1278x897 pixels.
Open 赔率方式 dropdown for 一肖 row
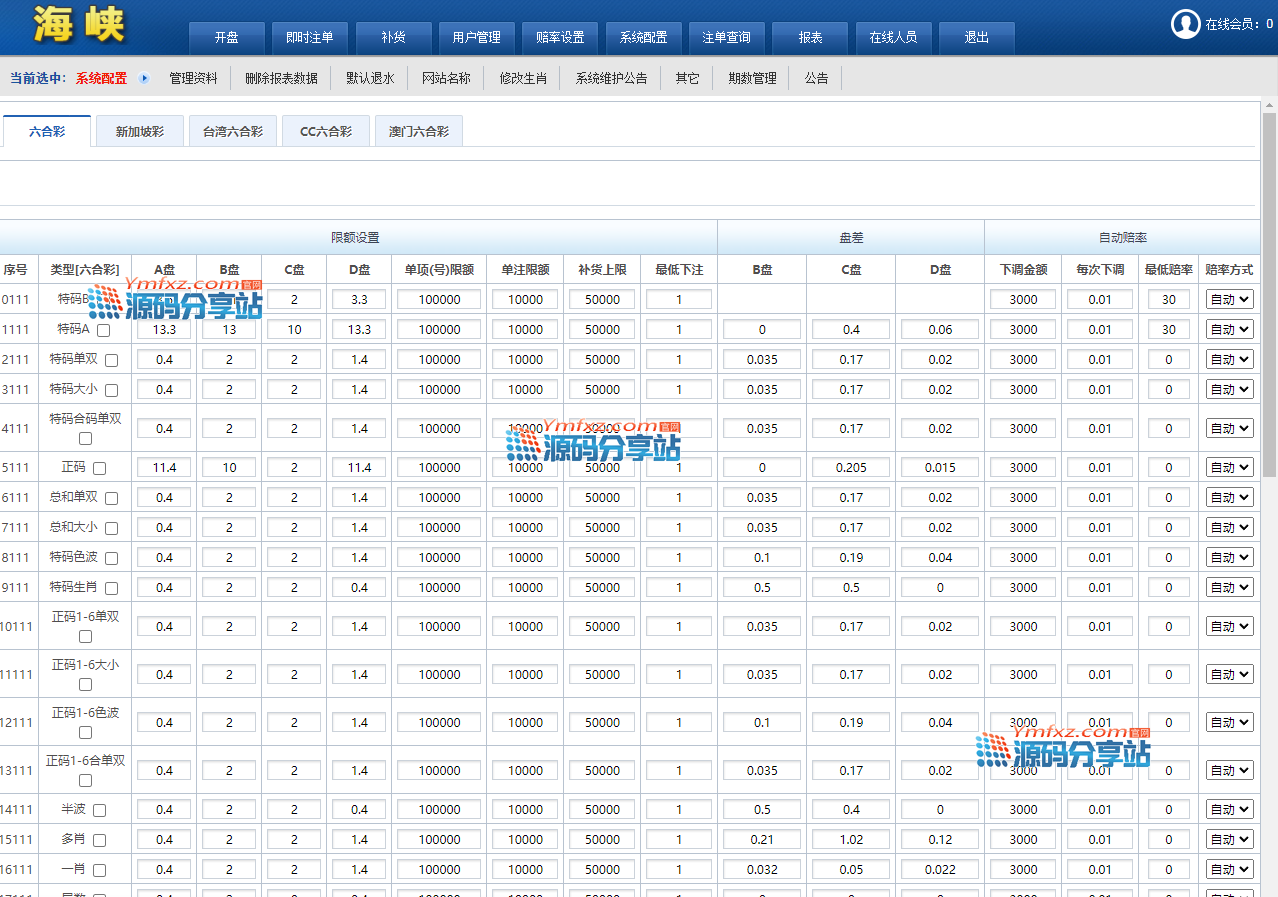[1229, 869]
